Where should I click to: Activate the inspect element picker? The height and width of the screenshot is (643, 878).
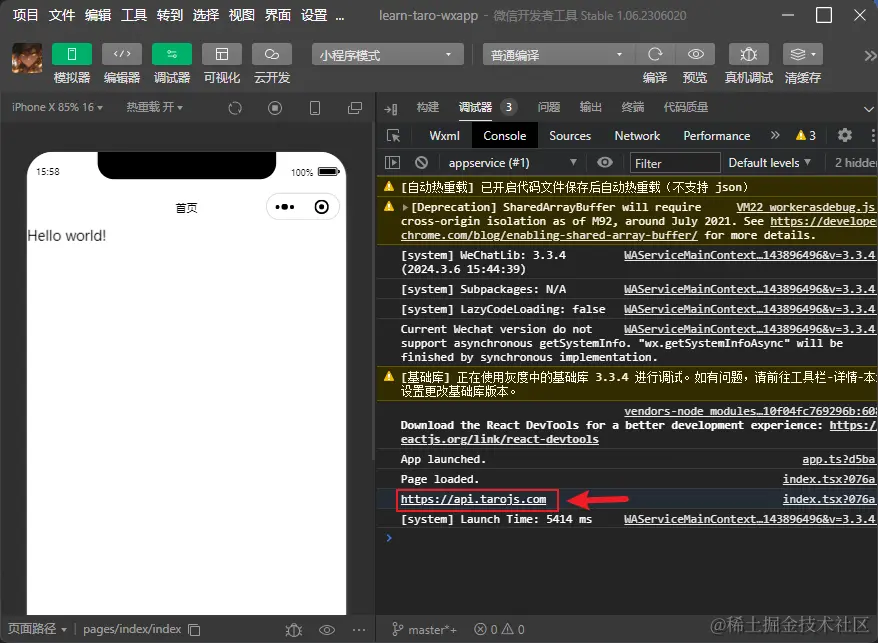(x=394, y=136)
